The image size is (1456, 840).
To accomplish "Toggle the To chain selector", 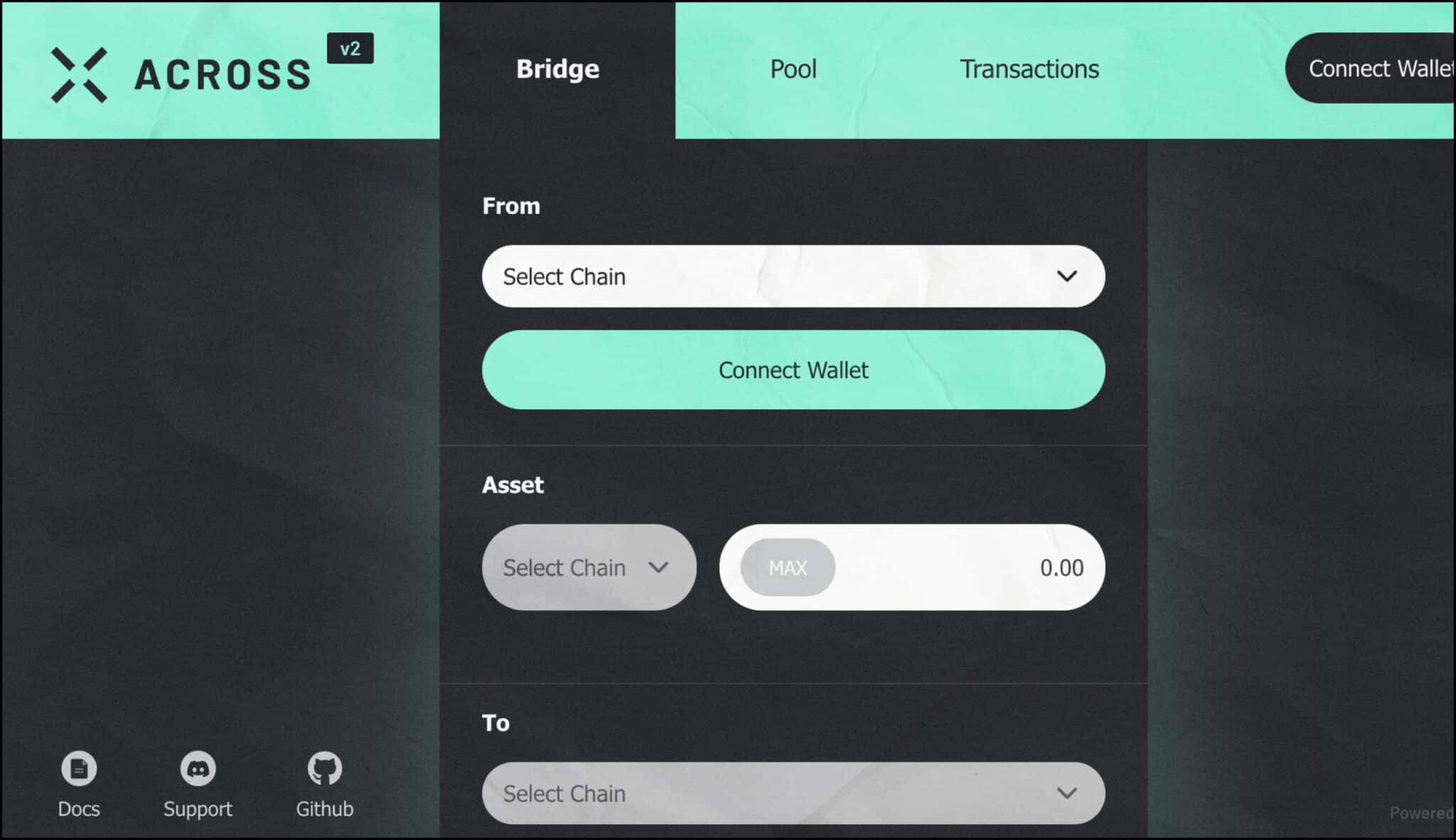I will pos(791,794).
